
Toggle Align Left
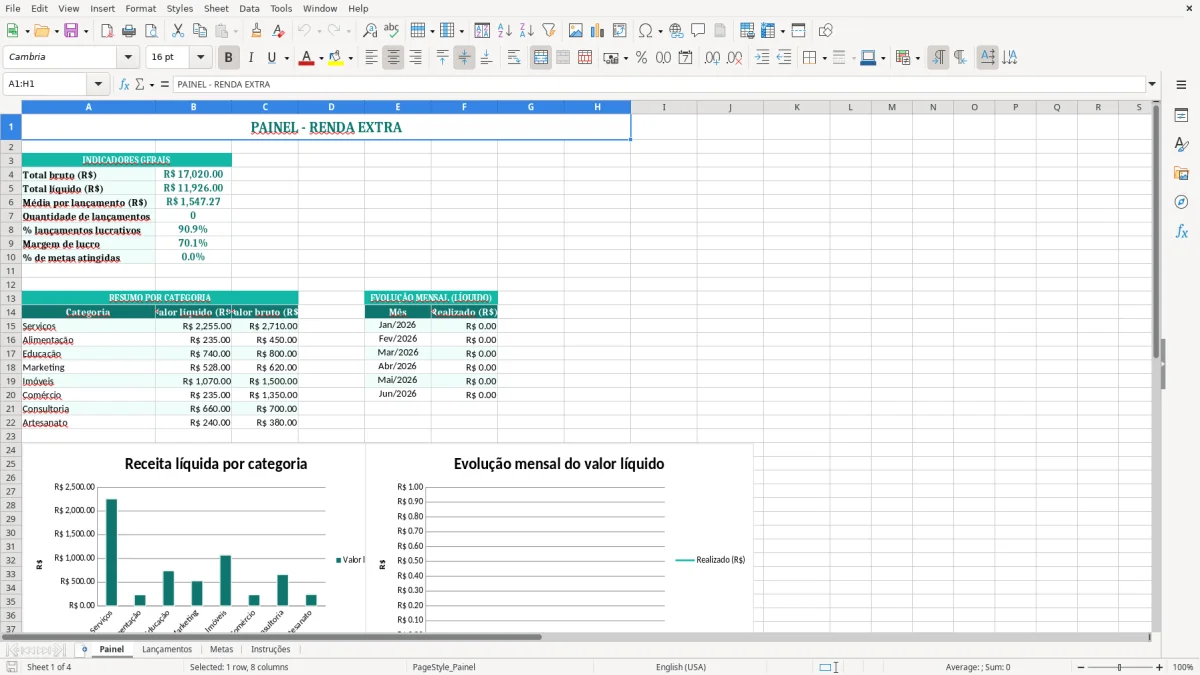click(x=371, y=58)
